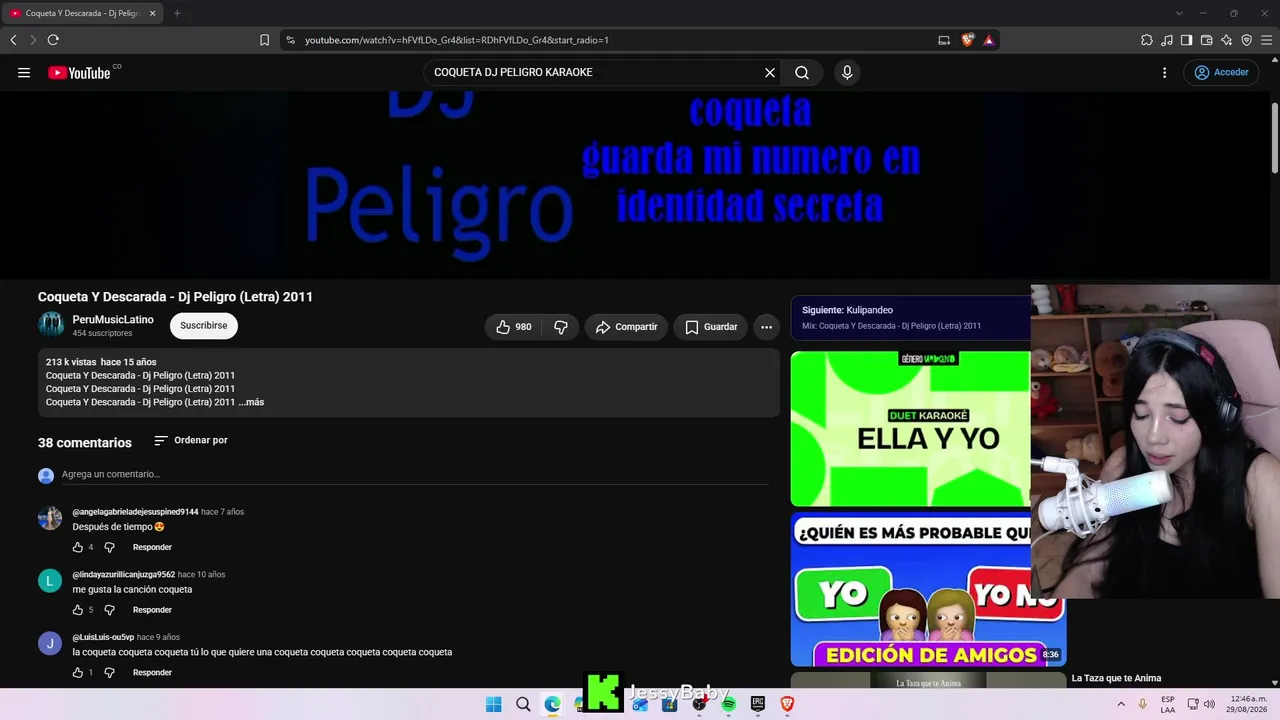
Task: Open @angelagabrieladejesuspined9144 commenter profile
Action: point(135,512)
